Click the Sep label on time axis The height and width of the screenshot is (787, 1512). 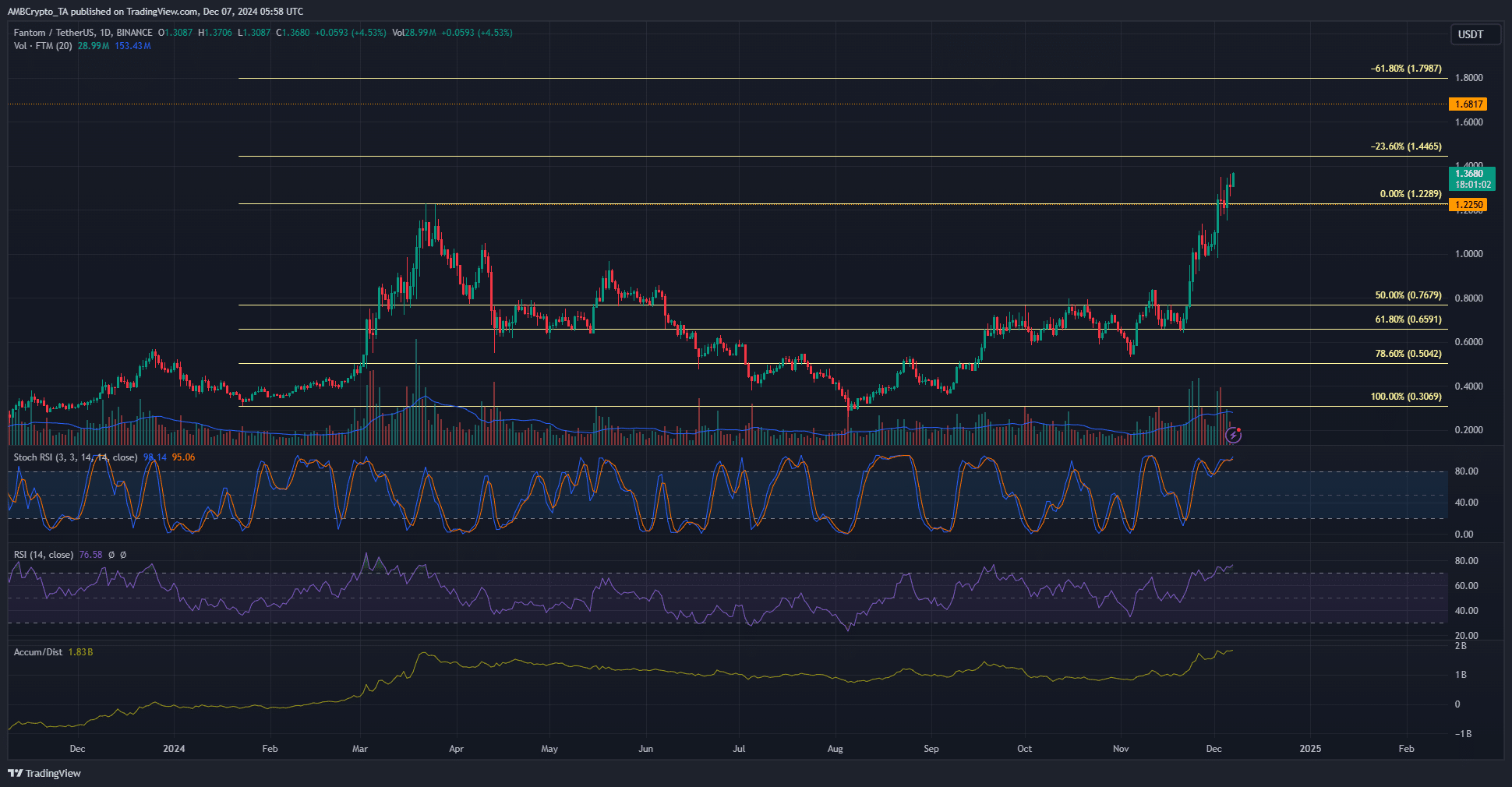931,749
